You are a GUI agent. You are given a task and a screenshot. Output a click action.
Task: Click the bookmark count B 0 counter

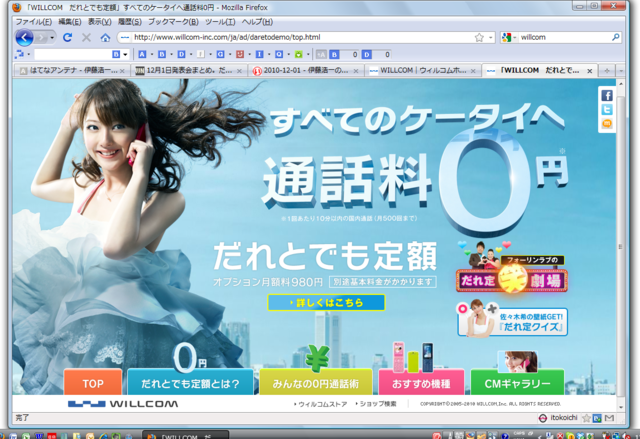[x=344, y=54]
